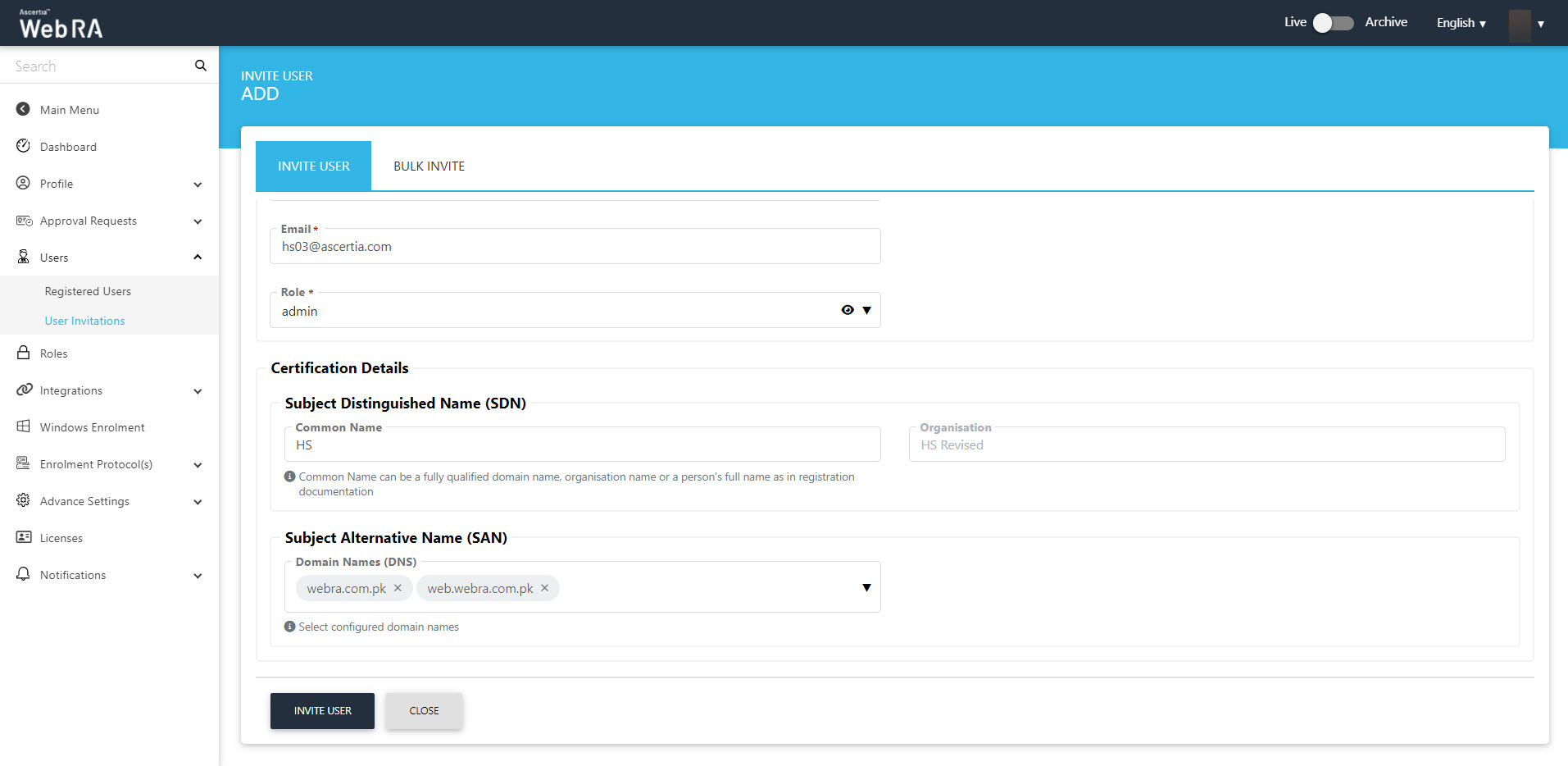Click the Main Menu back arrow icon
Image resolution: width=1568 pixels, height=766 pixels.
click(23, 109)
